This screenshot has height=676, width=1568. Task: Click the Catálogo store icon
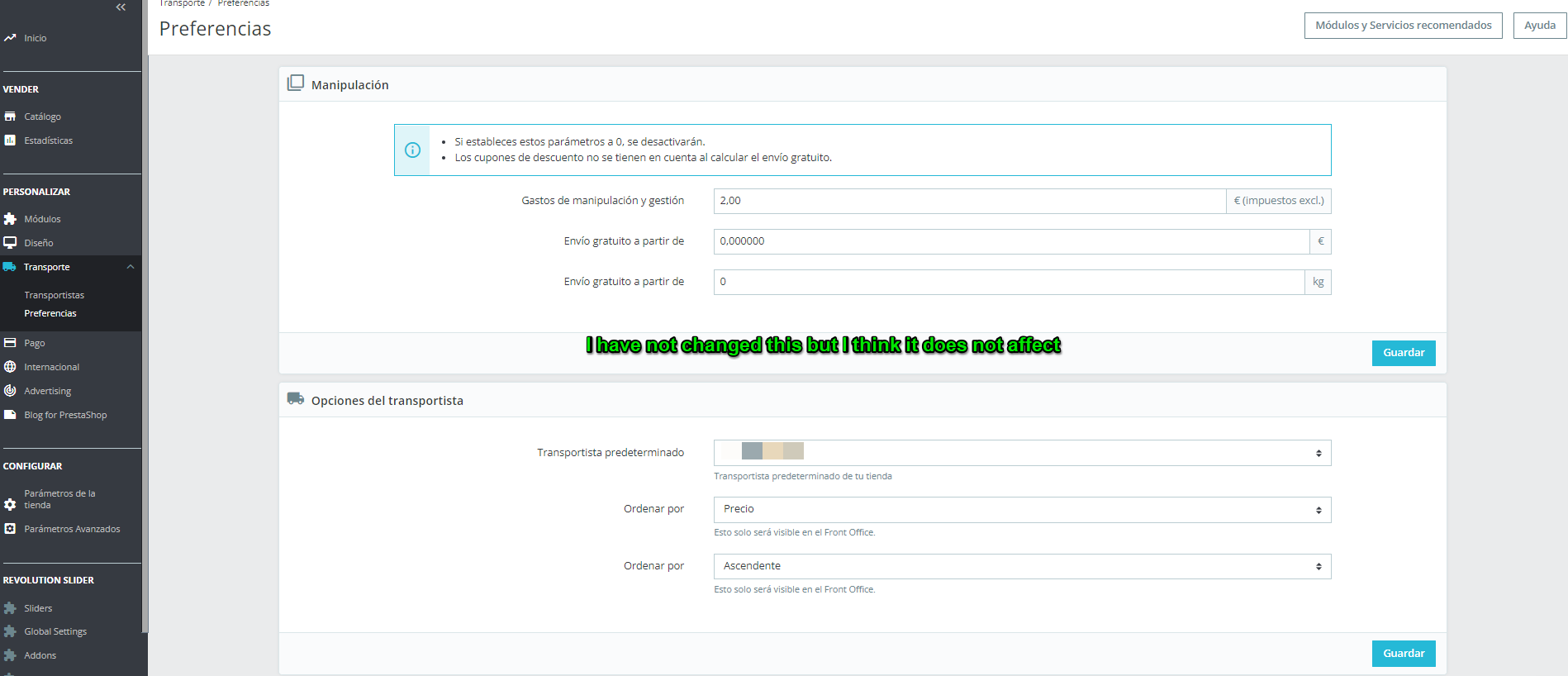coord(10,117)
